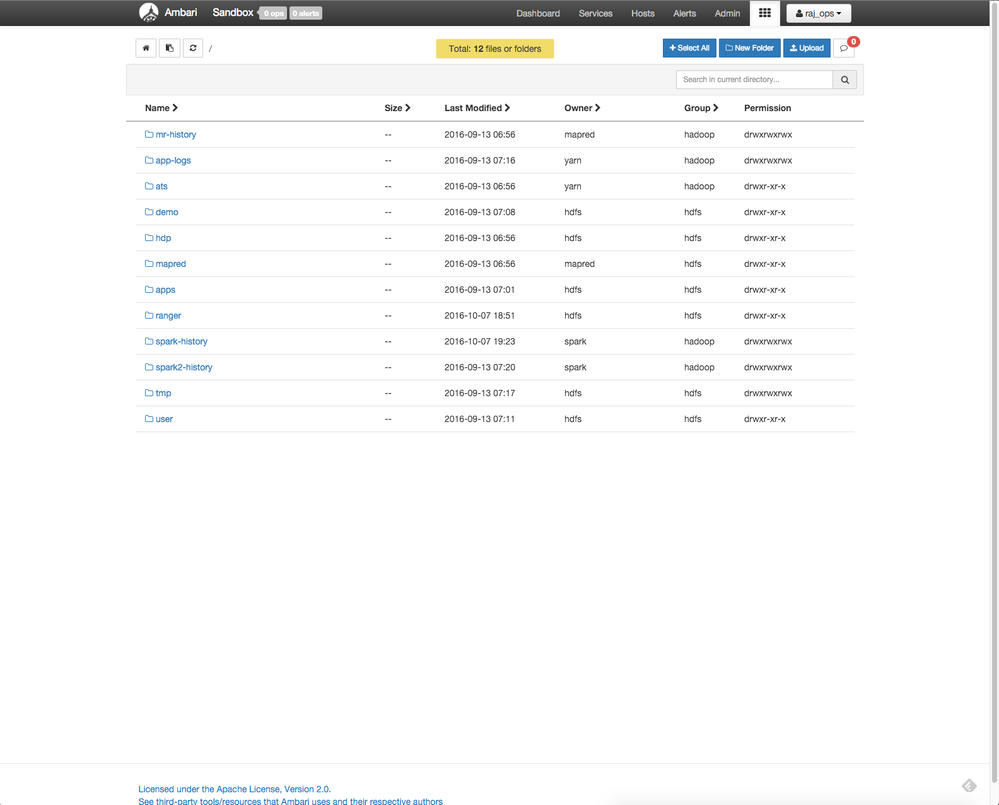This screenshot has height=805, width=999.
Task: Click the app-logs folder icon
Action: click(x=148, y=160)
